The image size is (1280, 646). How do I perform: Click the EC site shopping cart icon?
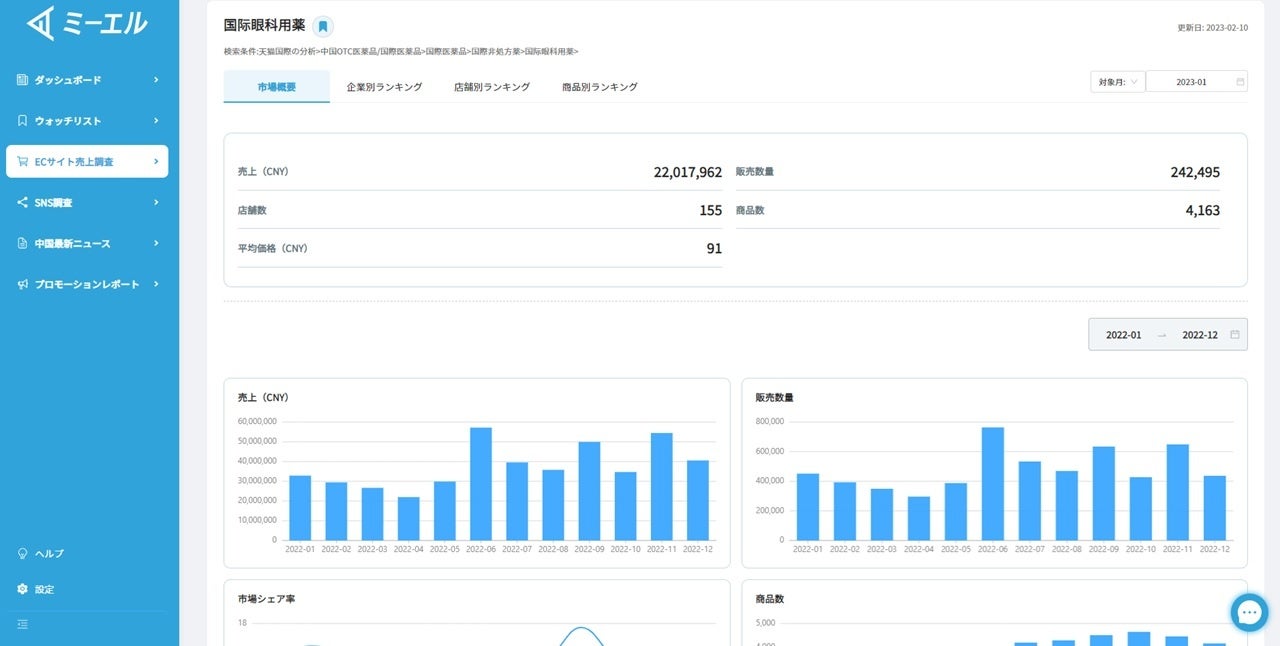click(x=22, y=162)
